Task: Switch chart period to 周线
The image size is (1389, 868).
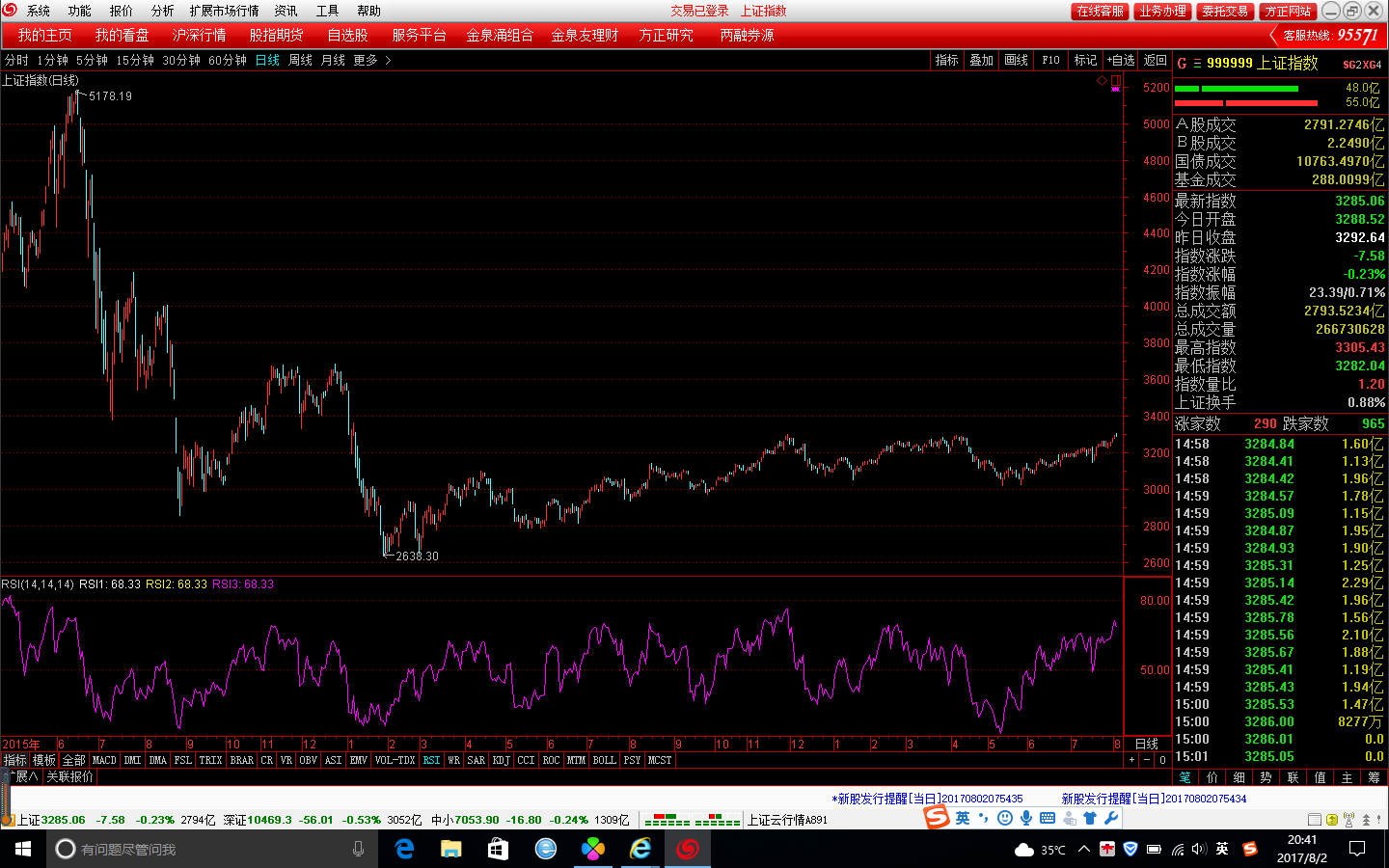Action: (300, 60)
